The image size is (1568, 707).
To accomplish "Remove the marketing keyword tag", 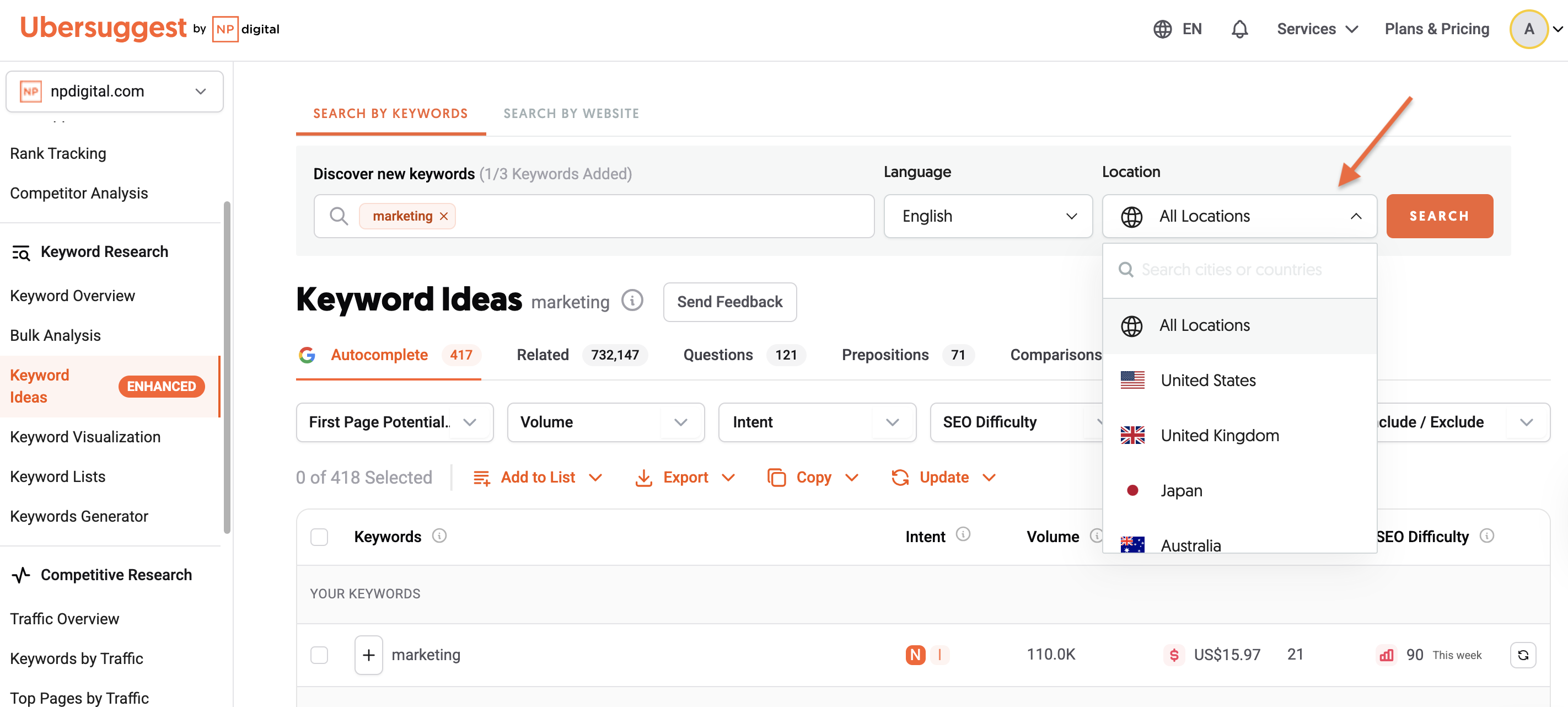I will point(444,216).
